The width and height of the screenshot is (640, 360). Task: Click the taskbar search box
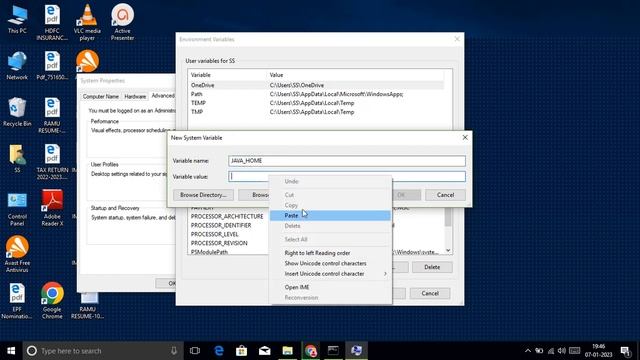pyautogui.click(x=103, y=351)
